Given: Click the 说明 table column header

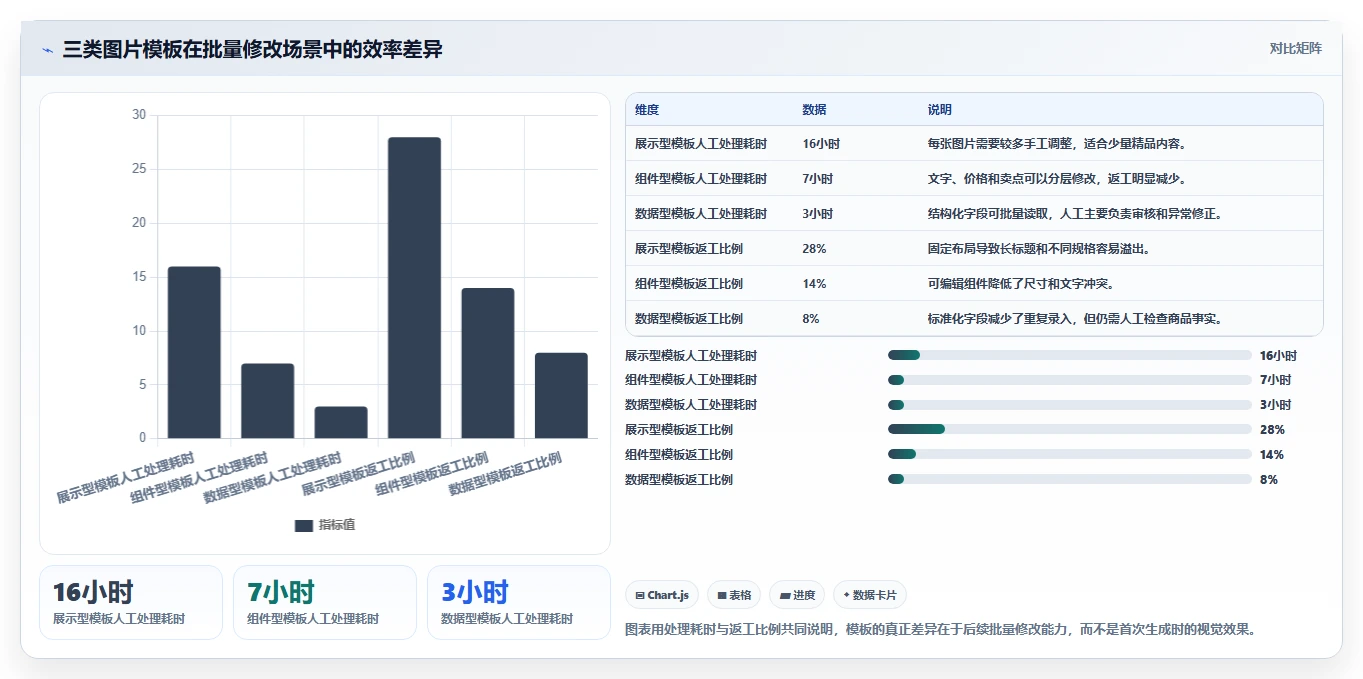Looking at the screenshot, I should (940, 110).
